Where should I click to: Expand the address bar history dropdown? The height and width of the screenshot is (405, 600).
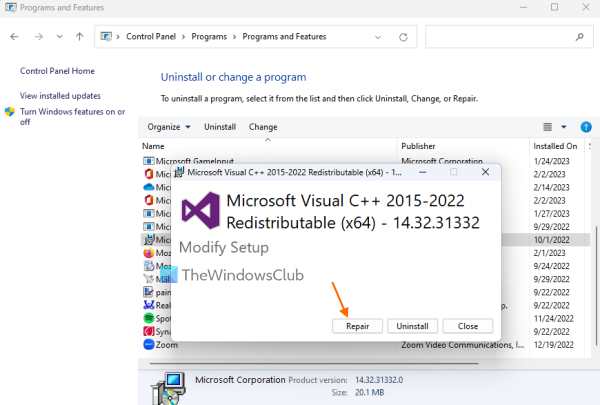click(378, 37)
